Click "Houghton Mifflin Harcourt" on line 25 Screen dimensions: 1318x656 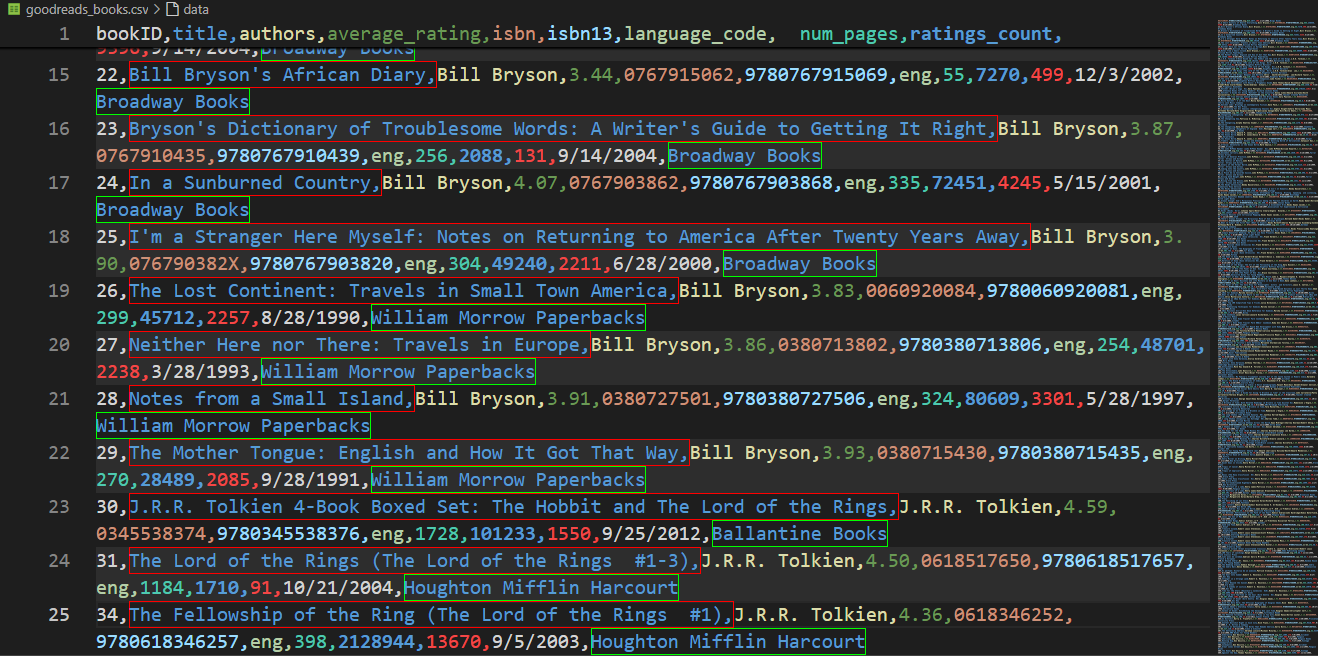728,642
